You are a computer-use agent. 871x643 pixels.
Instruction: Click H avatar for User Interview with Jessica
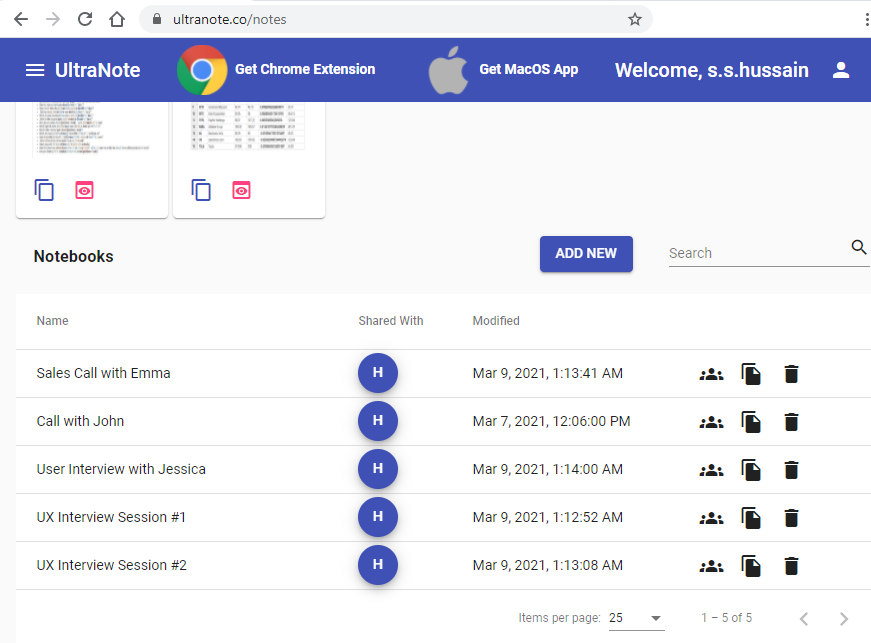(378, 469)
